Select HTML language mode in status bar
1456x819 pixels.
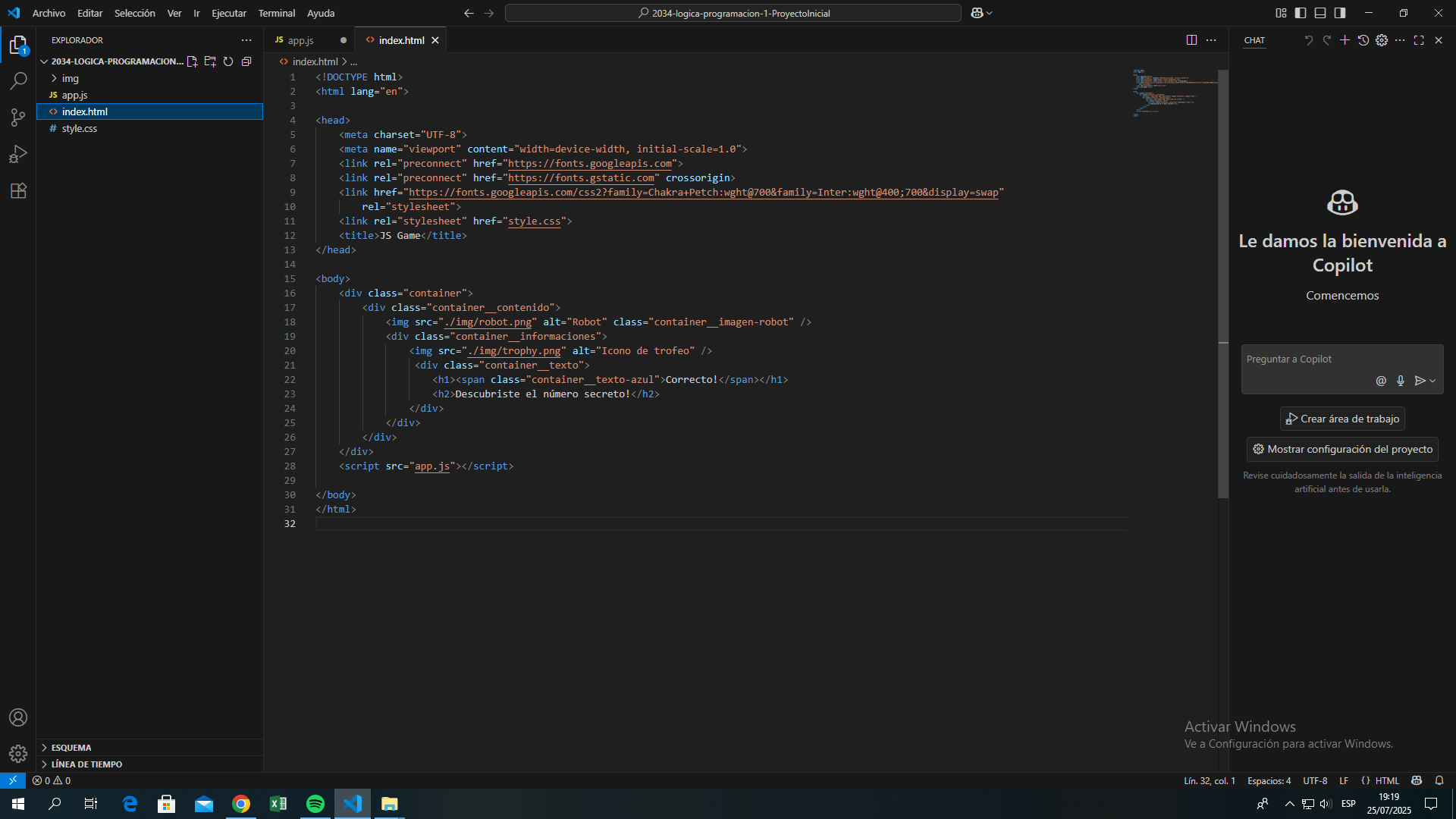tap(1387, 780)
